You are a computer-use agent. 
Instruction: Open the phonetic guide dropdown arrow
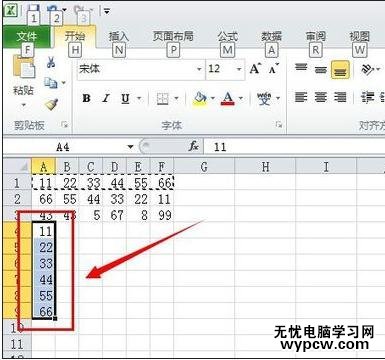pyautogui.click(x=278, y=99)
